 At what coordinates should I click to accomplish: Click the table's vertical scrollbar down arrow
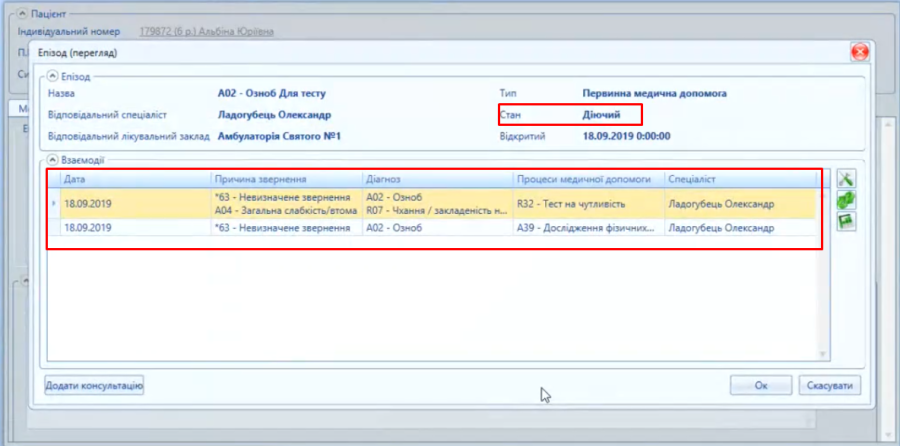click(823, 355)
